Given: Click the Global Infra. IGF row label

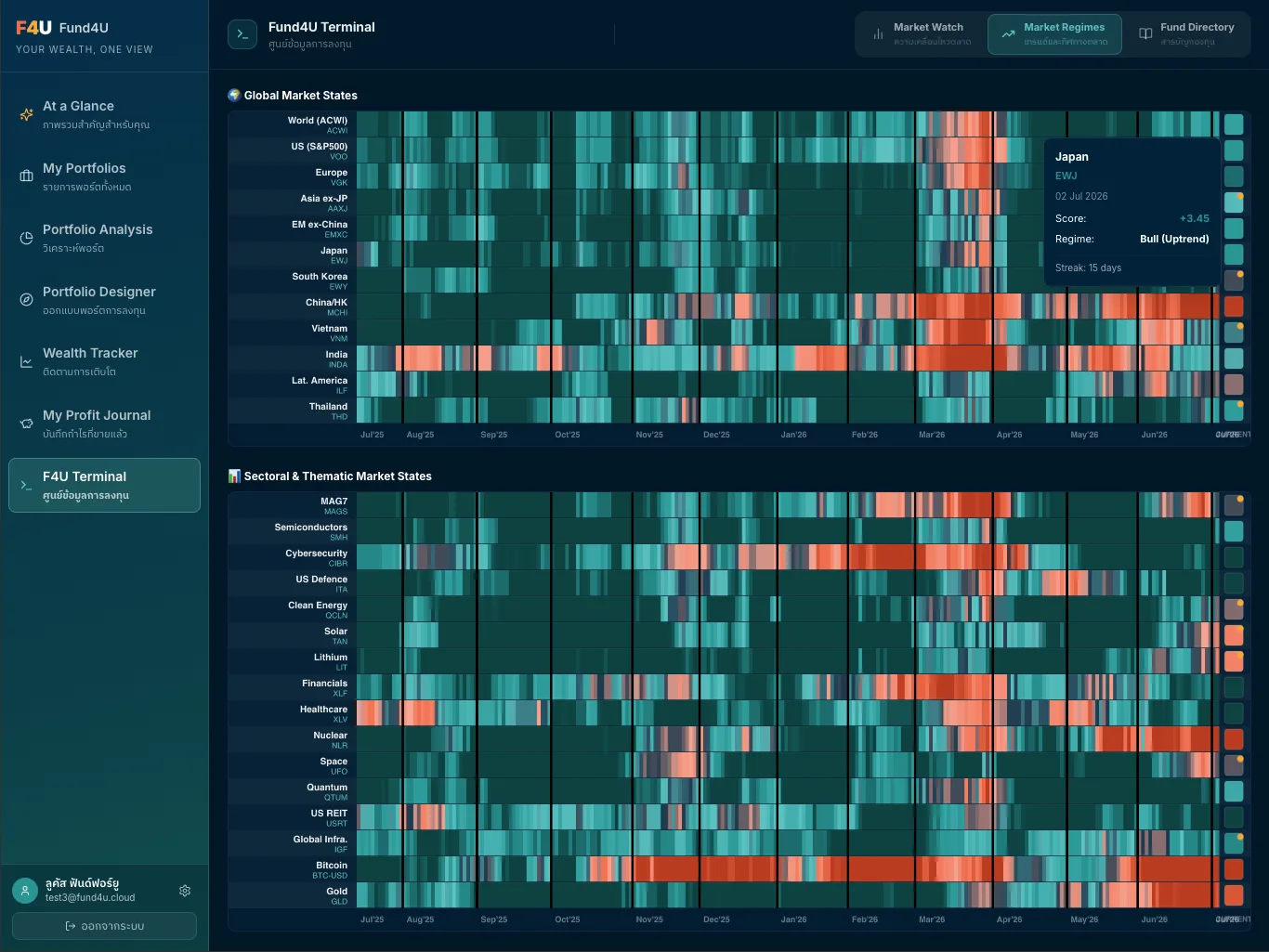Looking at the screenshot, I should point(320,843).
